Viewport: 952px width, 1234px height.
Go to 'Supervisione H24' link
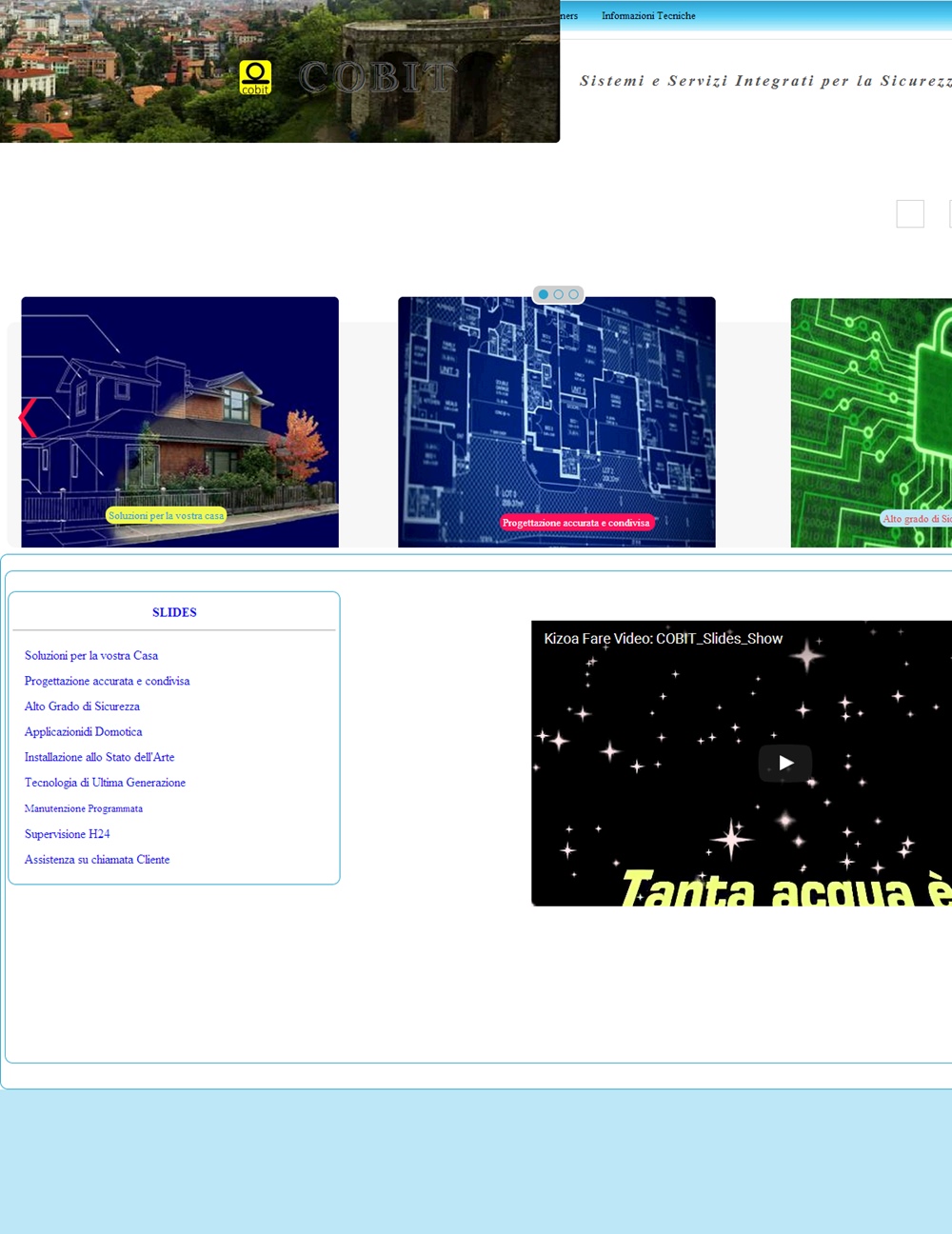67,834
